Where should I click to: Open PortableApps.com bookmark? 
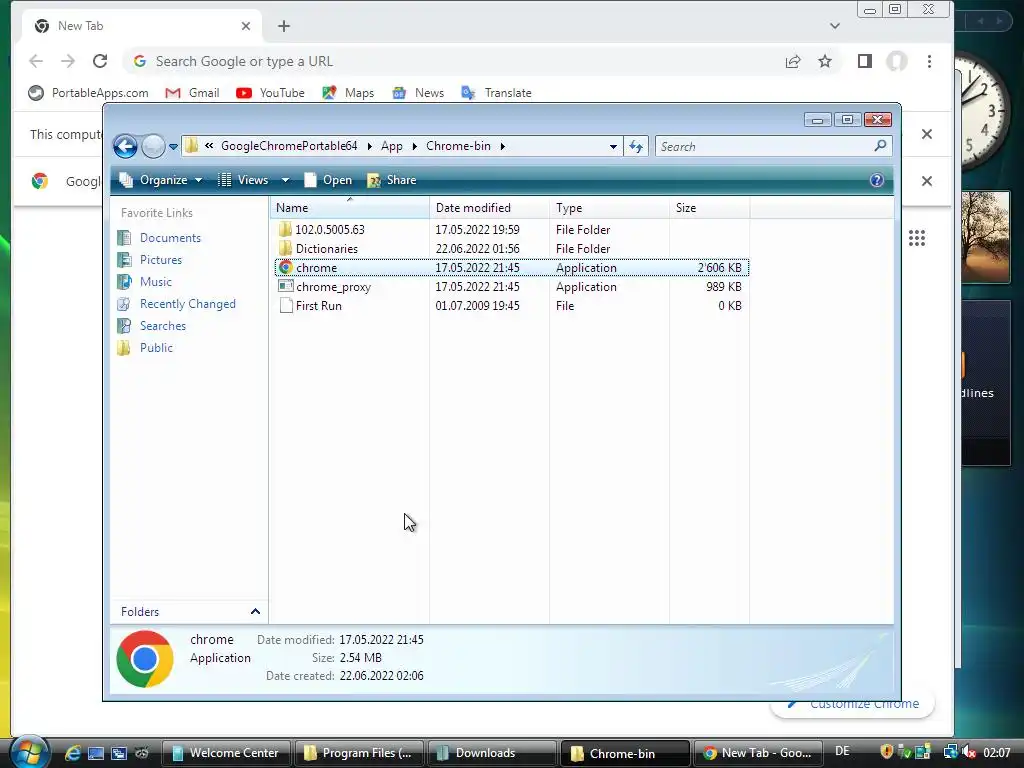pyautogui.click(x=88, y=93)
